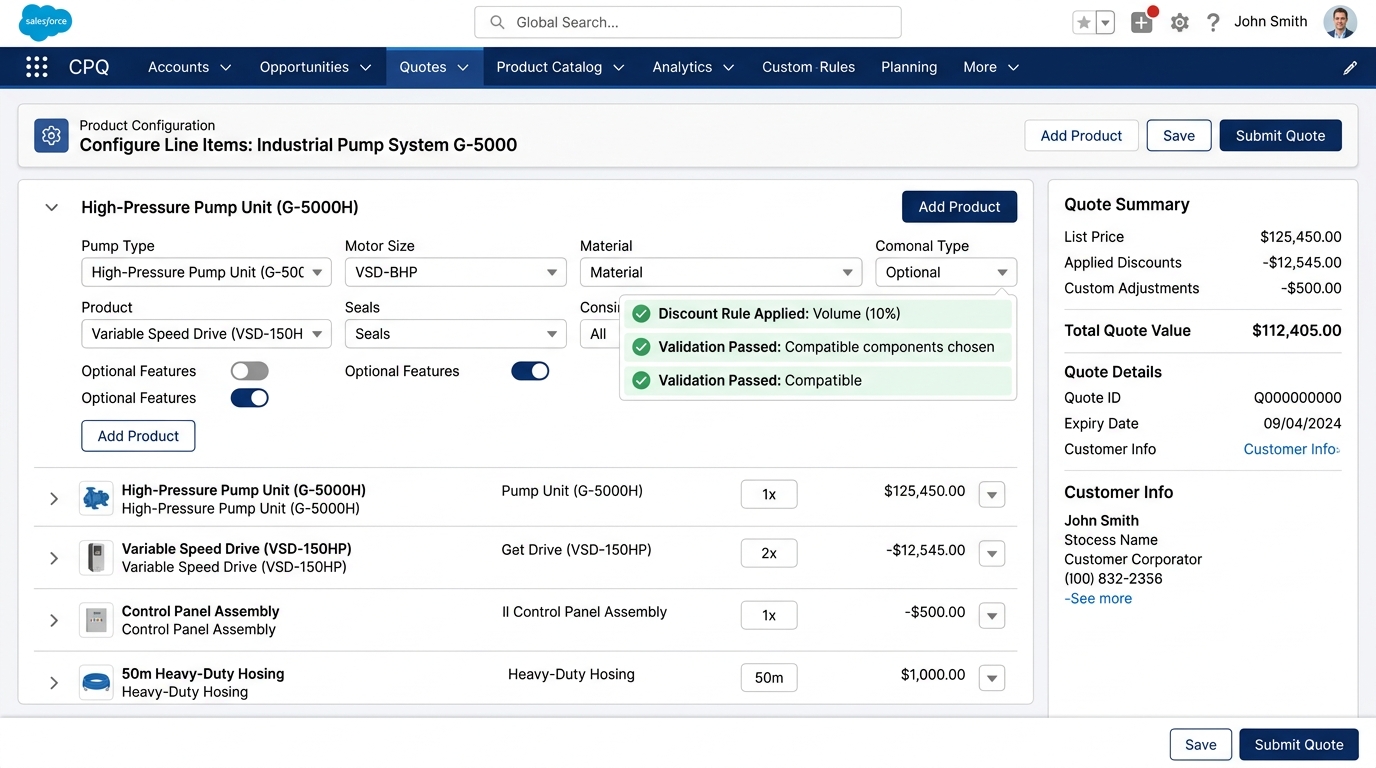Click inside the Global Search field
Viewport: 1376px width, 768px height.
click(687, 22)
